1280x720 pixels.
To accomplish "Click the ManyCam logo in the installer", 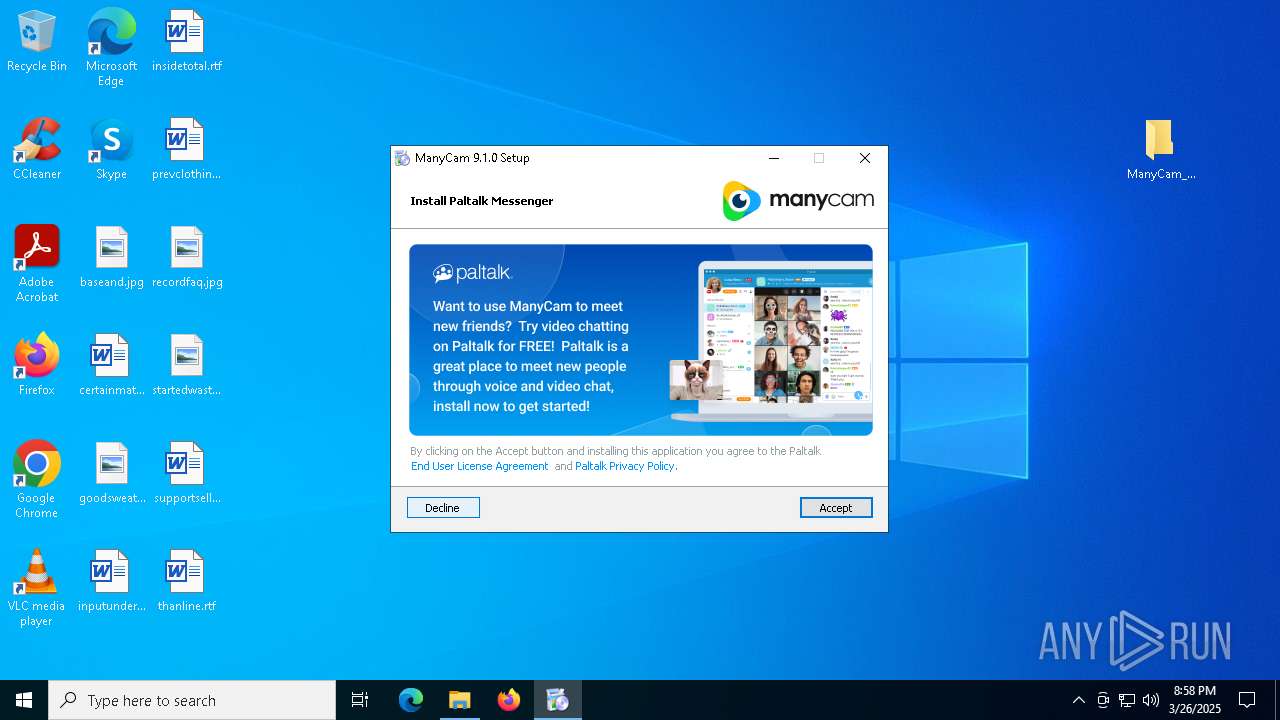I will click(x=798, y=201).
